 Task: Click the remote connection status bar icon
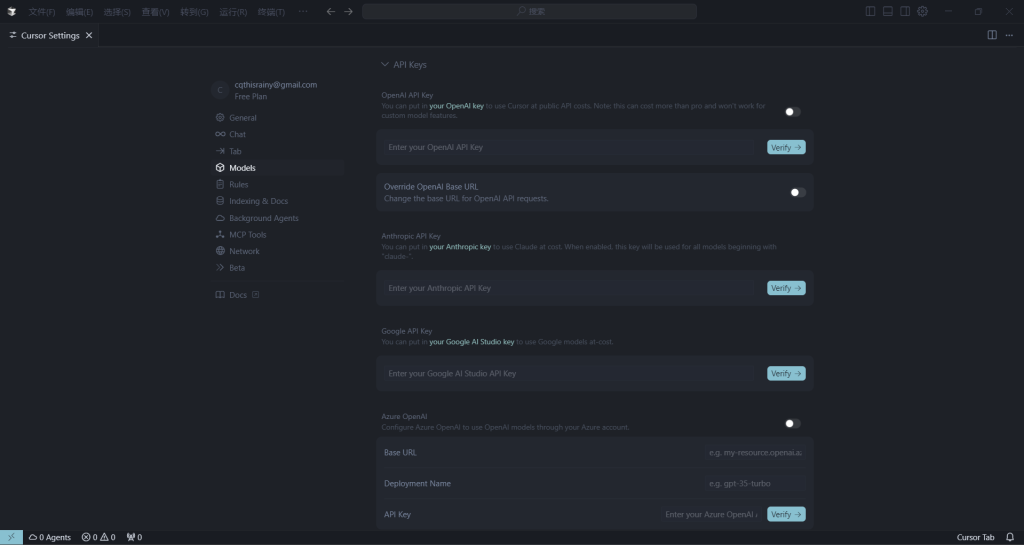coord(11,537)
